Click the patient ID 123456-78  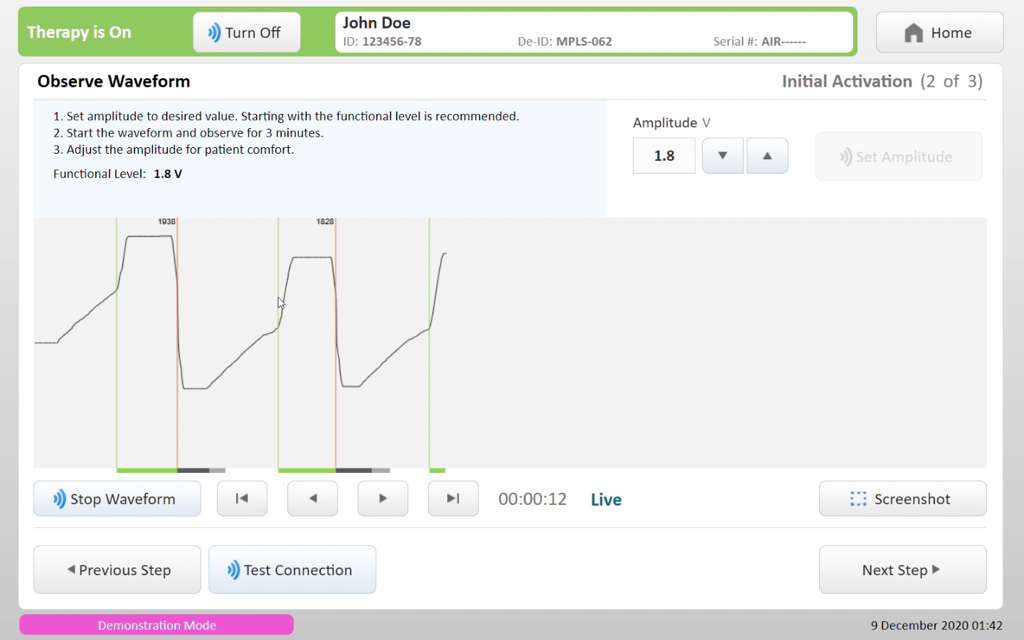(391, 42)
